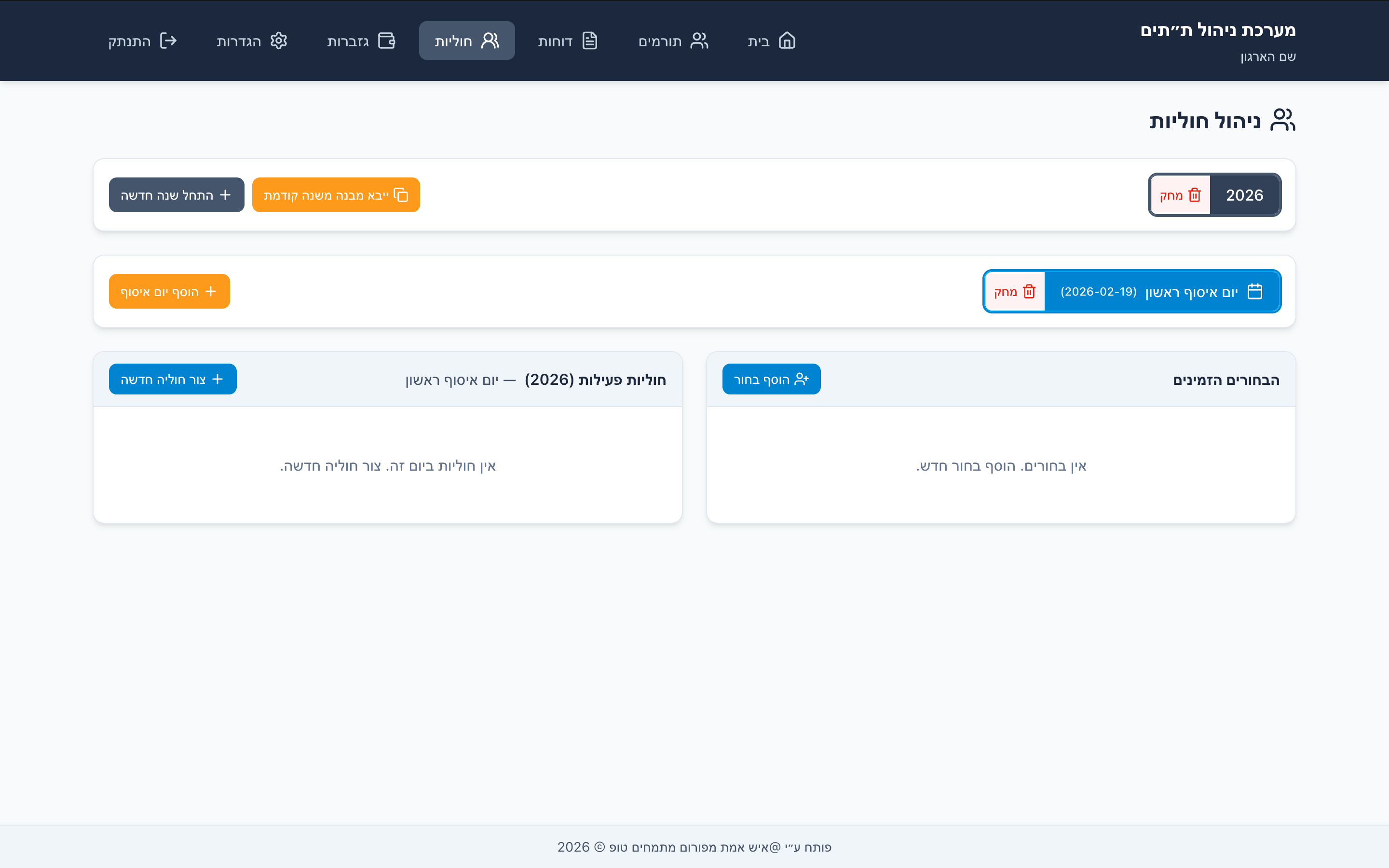Delete collection day via red trash icon
Screen dimensions: 1389x868
tap(1029, 292)
